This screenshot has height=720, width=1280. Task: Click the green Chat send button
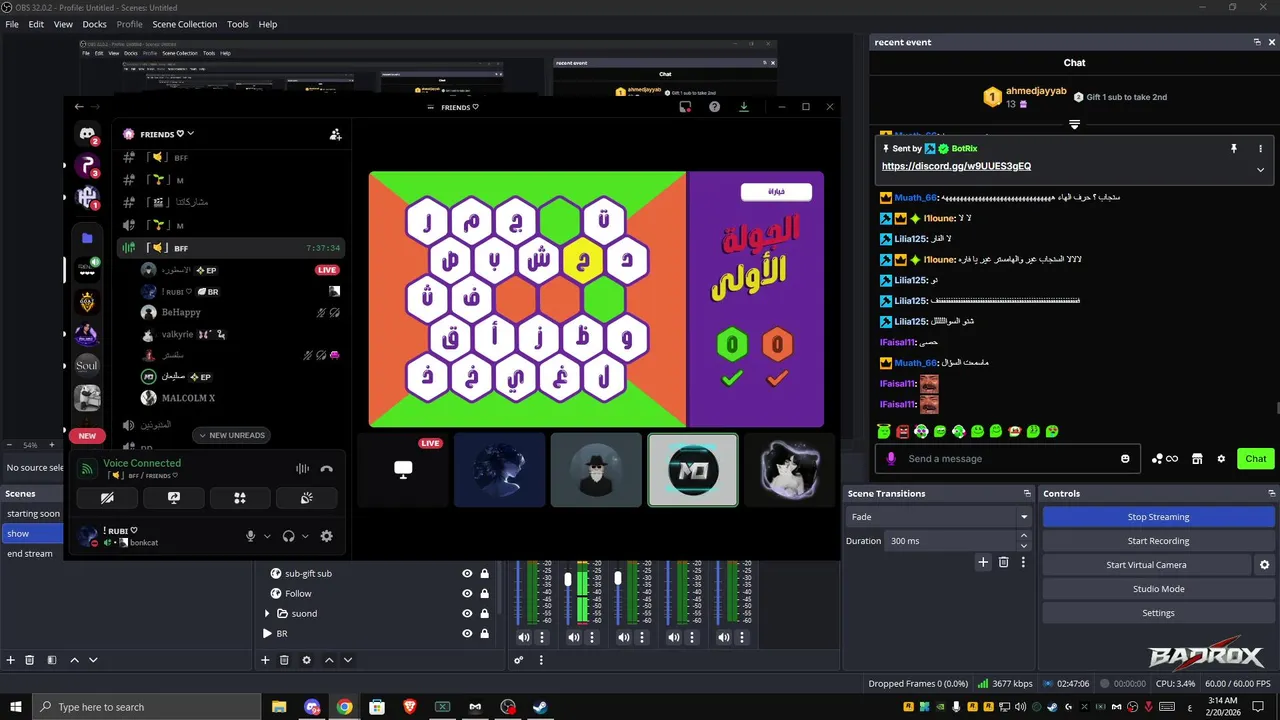1256,459
